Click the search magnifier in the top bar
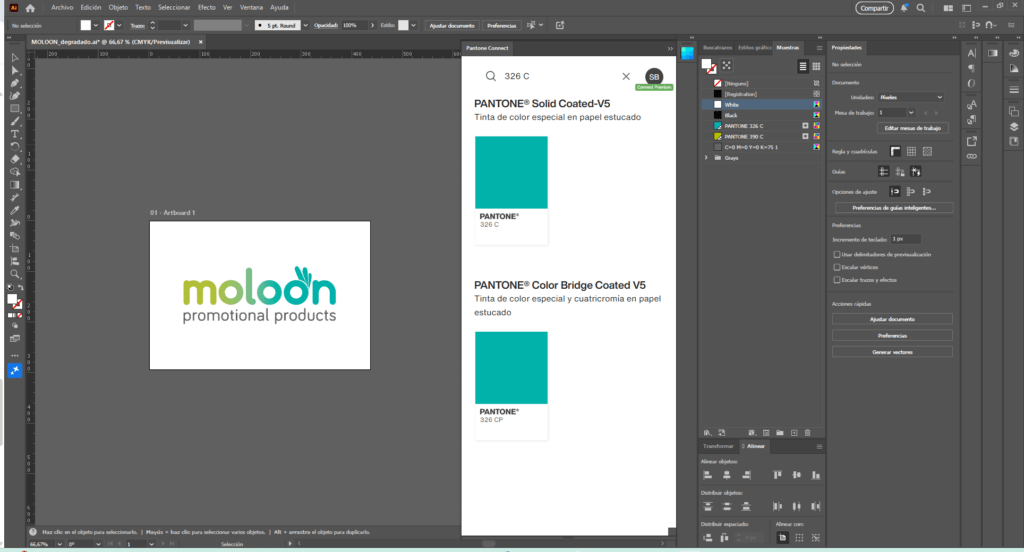Viewport: 1024px width, 552px height. coord(921,8)
